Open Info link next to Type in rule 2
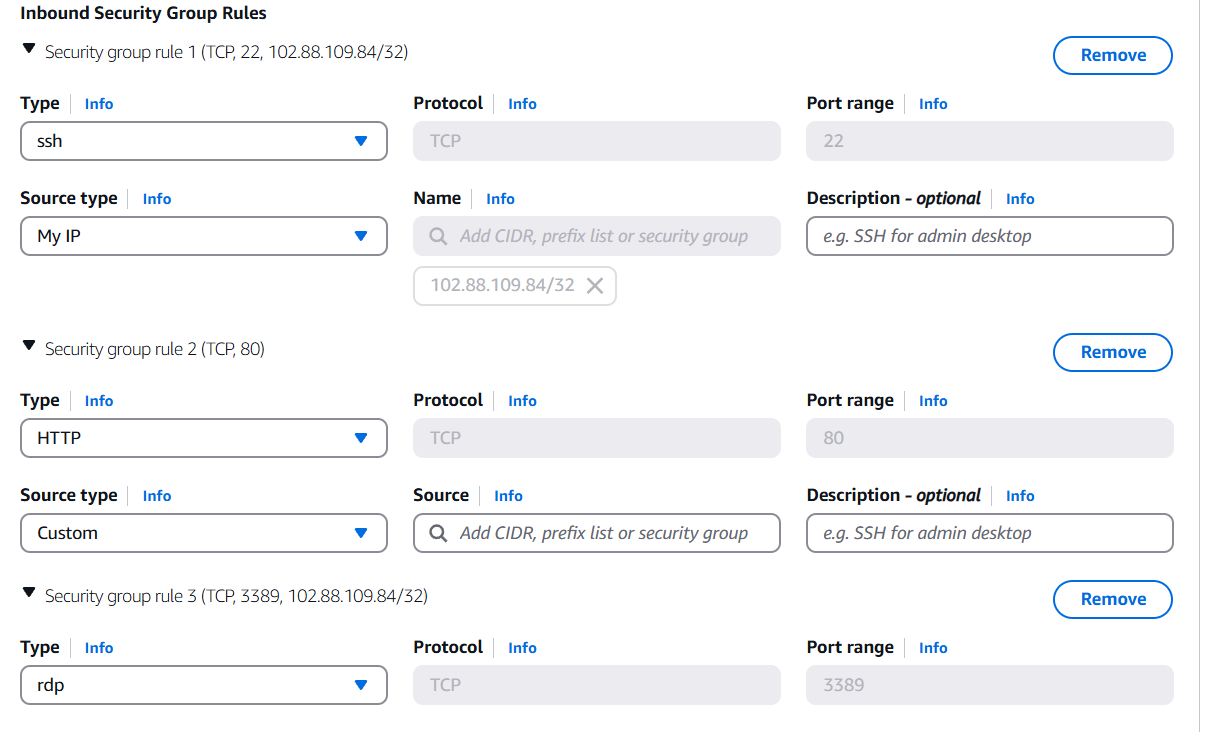 tap(99, 401)
